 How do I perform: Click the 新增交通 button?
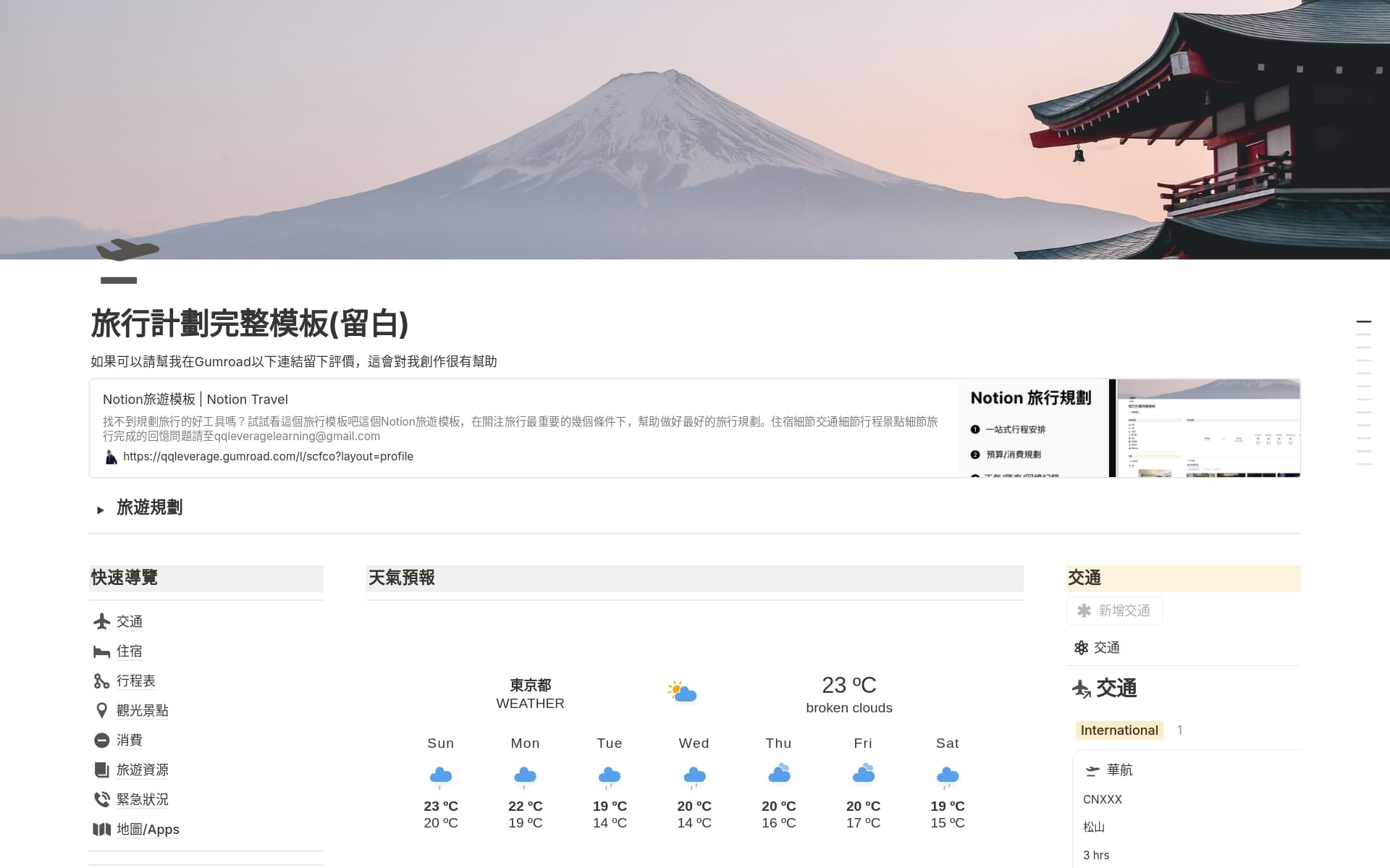coord(1114,610)
